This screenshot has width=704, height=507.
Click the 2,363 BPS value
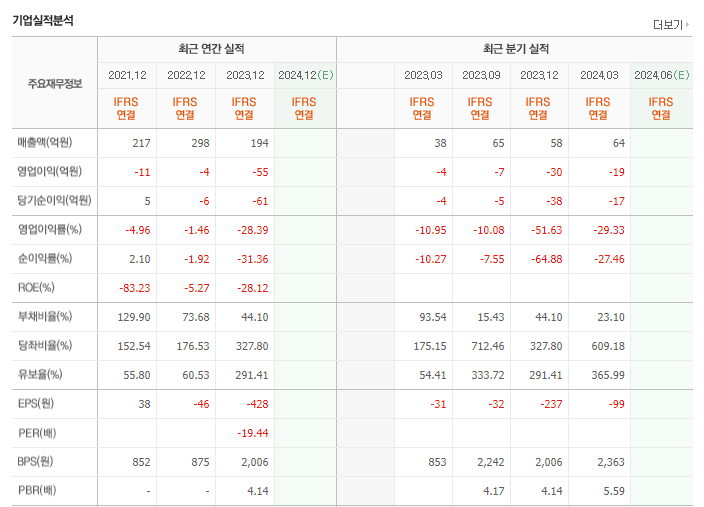point(611,462)
